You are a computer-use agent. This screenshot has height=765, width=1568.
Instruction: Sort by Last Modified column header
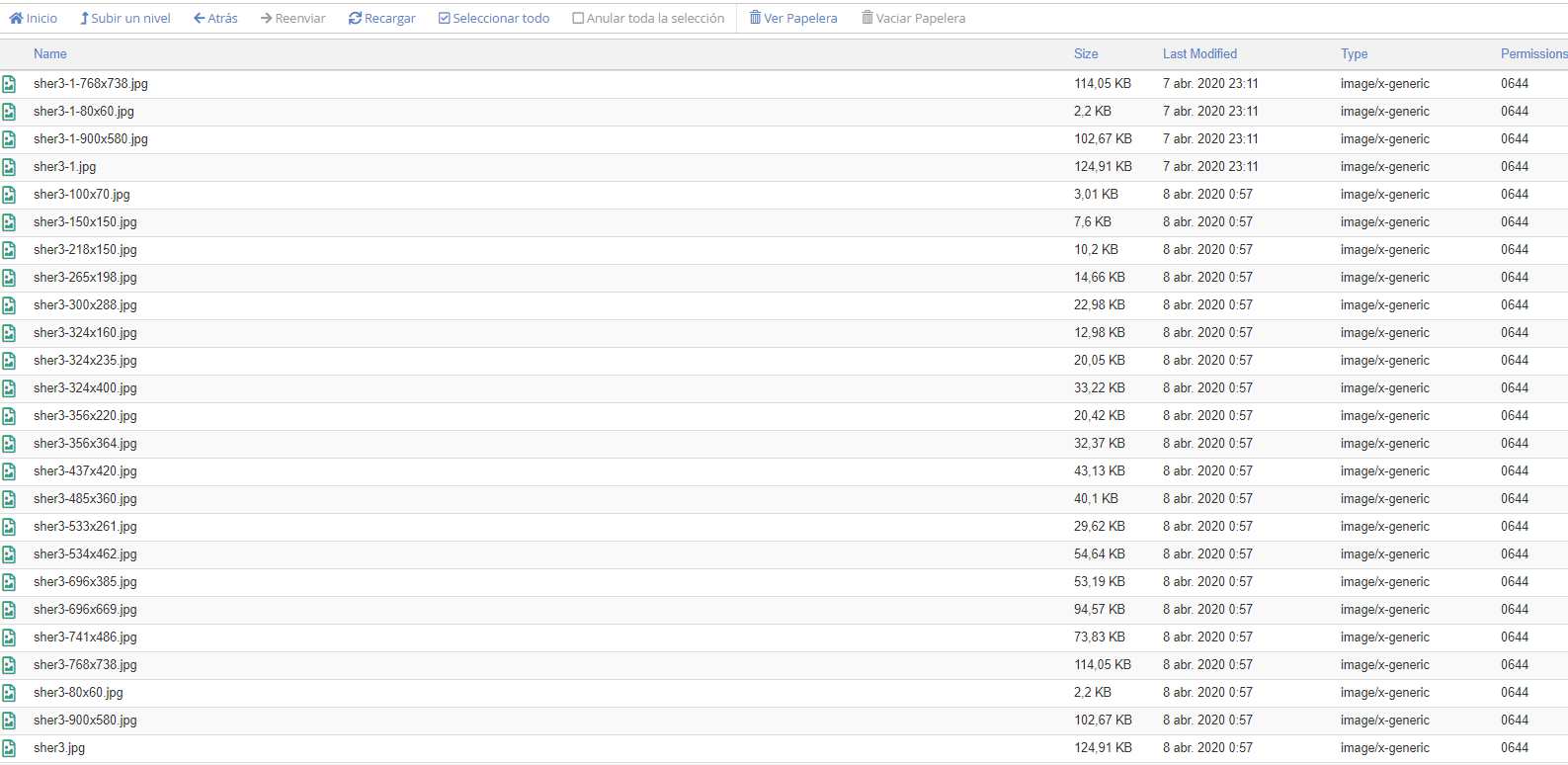coord(1199,54)
